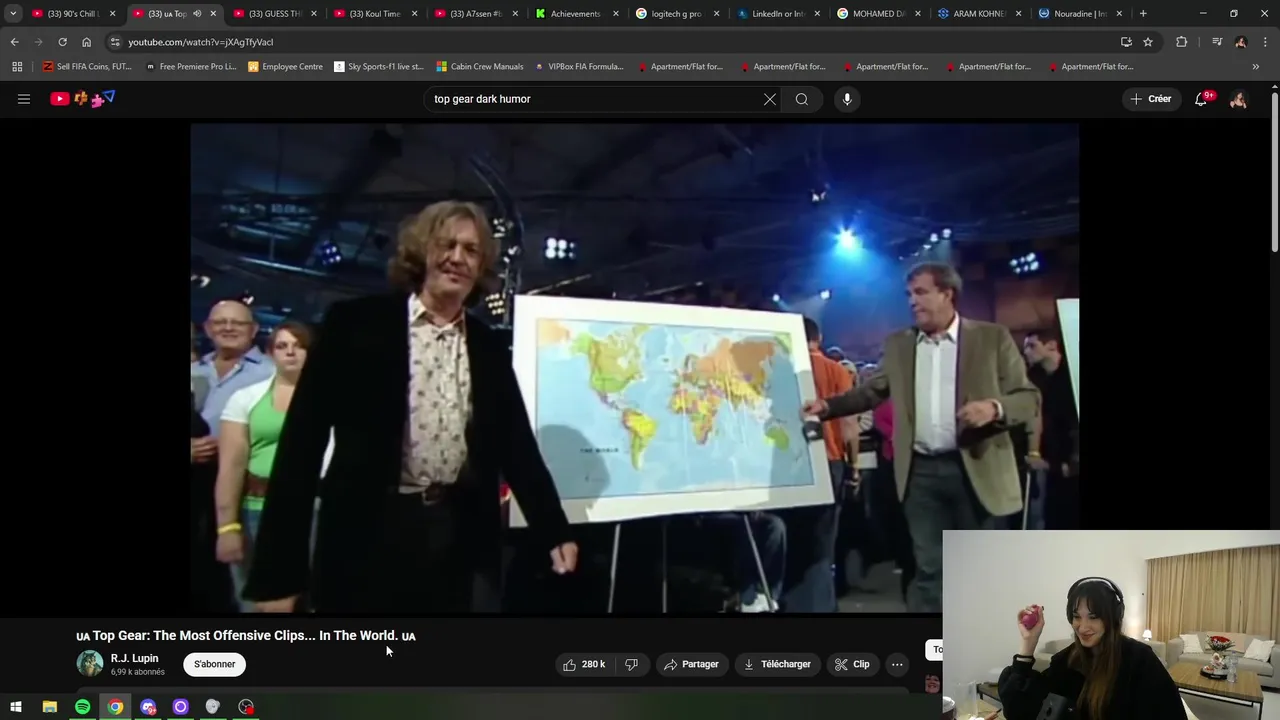Clear the search text with the X
Viewport: 1280px width, 720px height.
(x=770, y=99)
